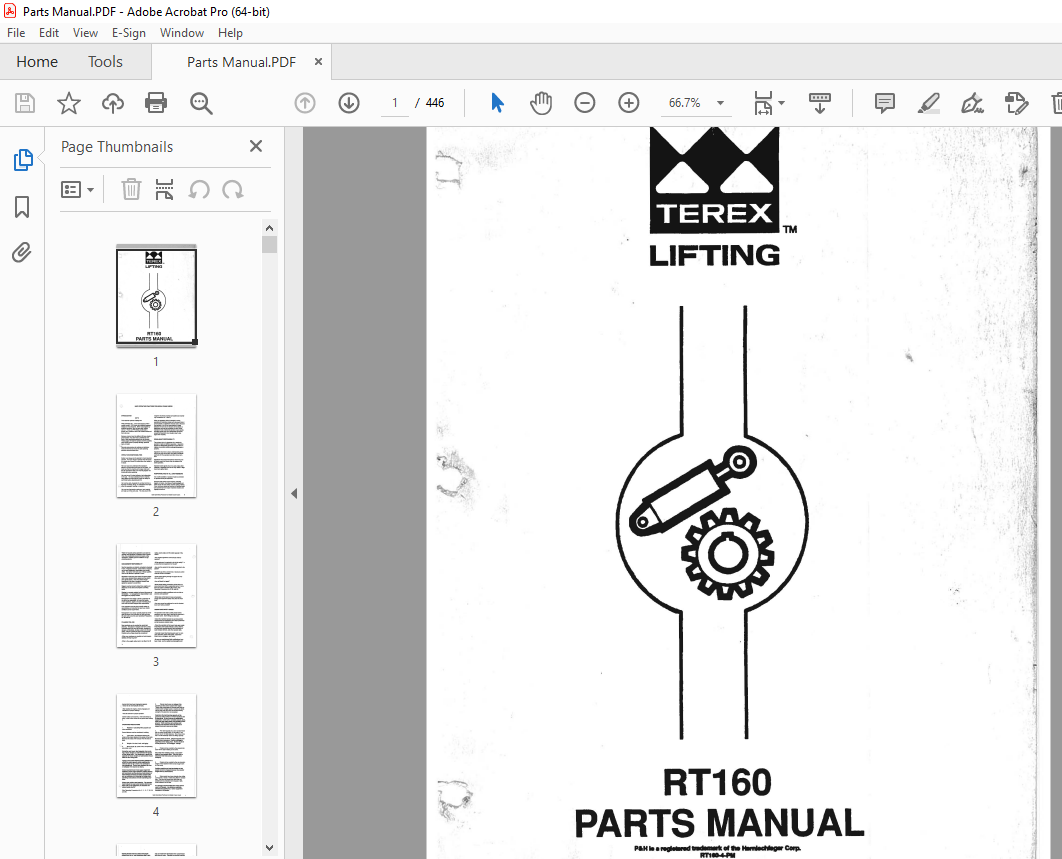Expand the page fit options arrow

(x=782, y=103)
